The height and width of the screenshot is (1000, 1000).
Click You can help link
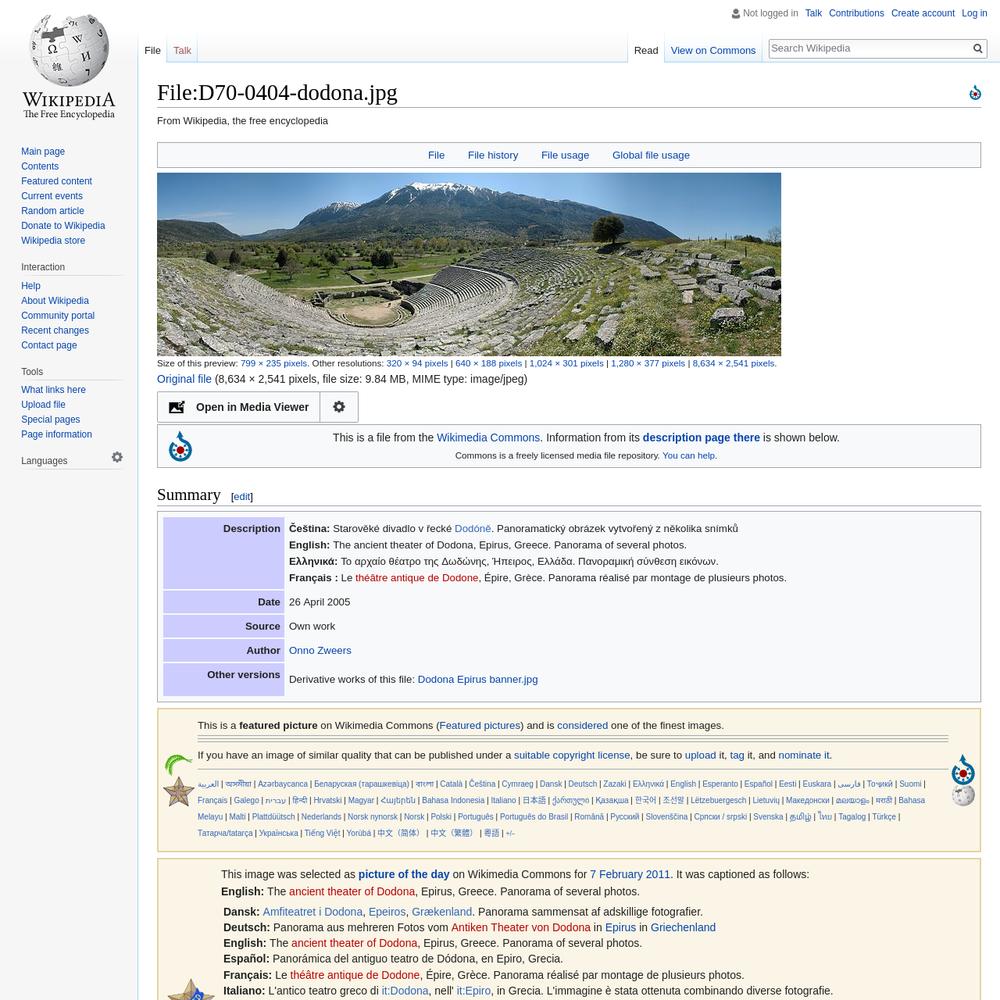[x=689, y=455]
